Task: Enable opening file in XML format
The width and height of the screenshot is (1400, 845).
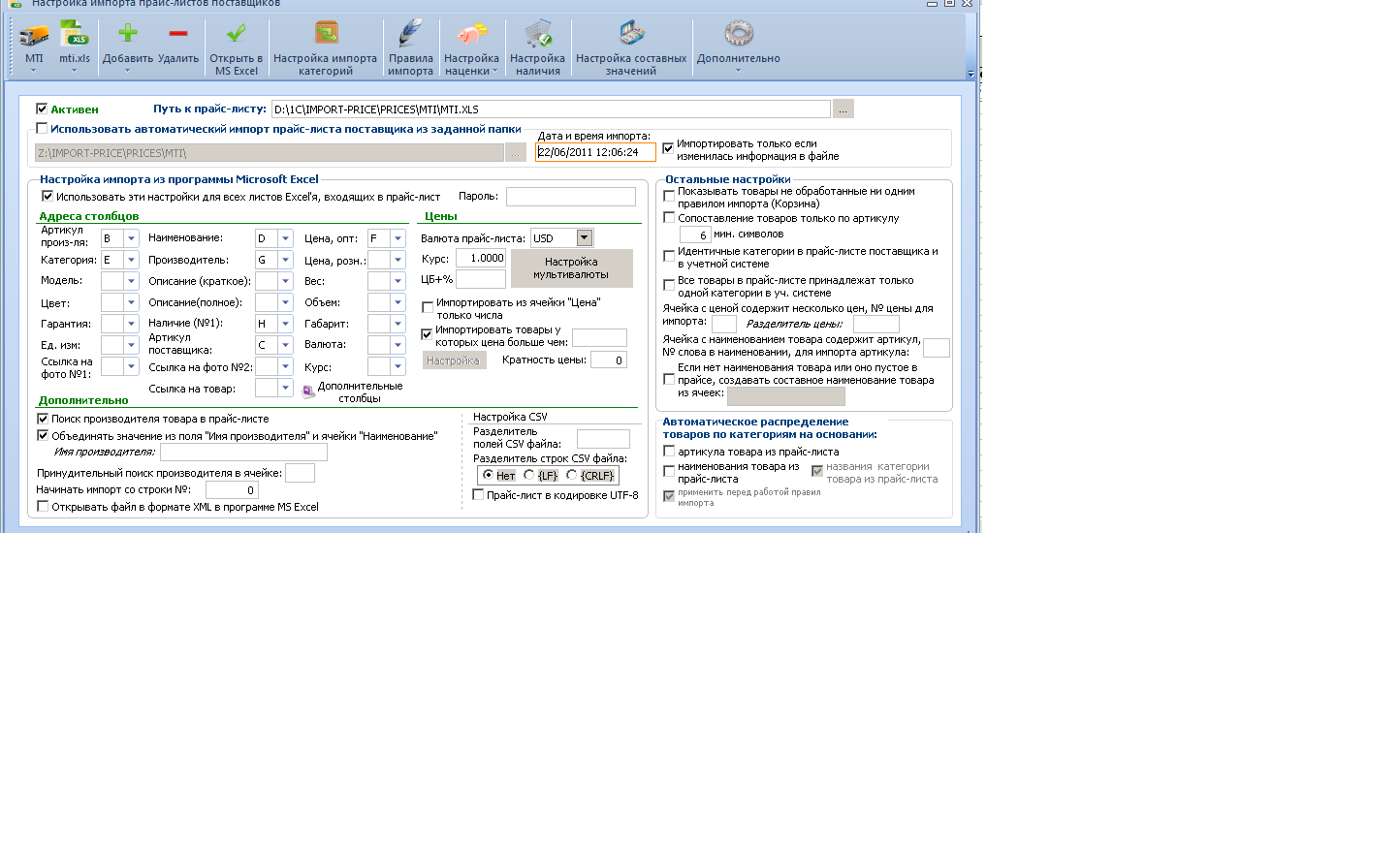Action: coord(43,507)
